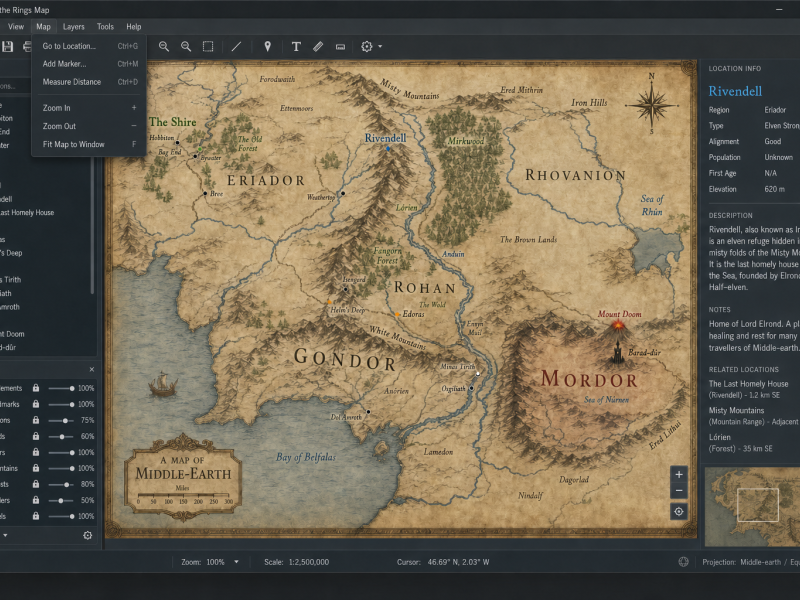
Task: Click the Save floppy disk icon
Action: pos(7,46)
